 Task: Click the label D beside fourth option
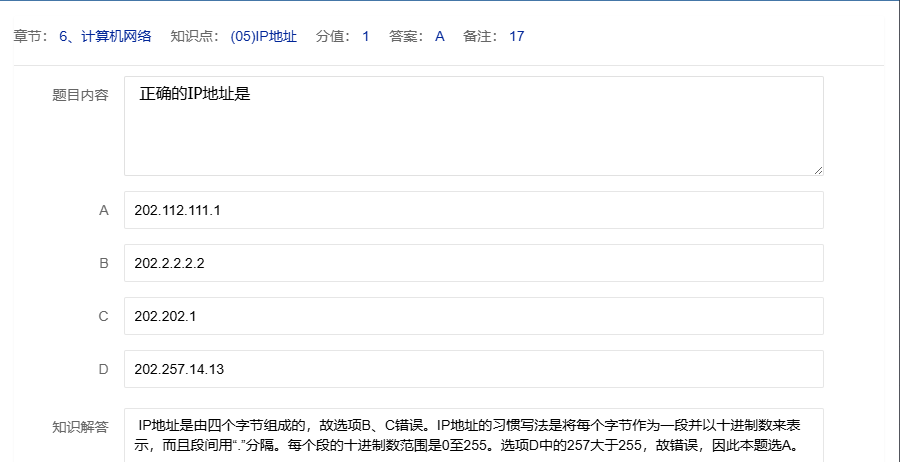[103, 369]
